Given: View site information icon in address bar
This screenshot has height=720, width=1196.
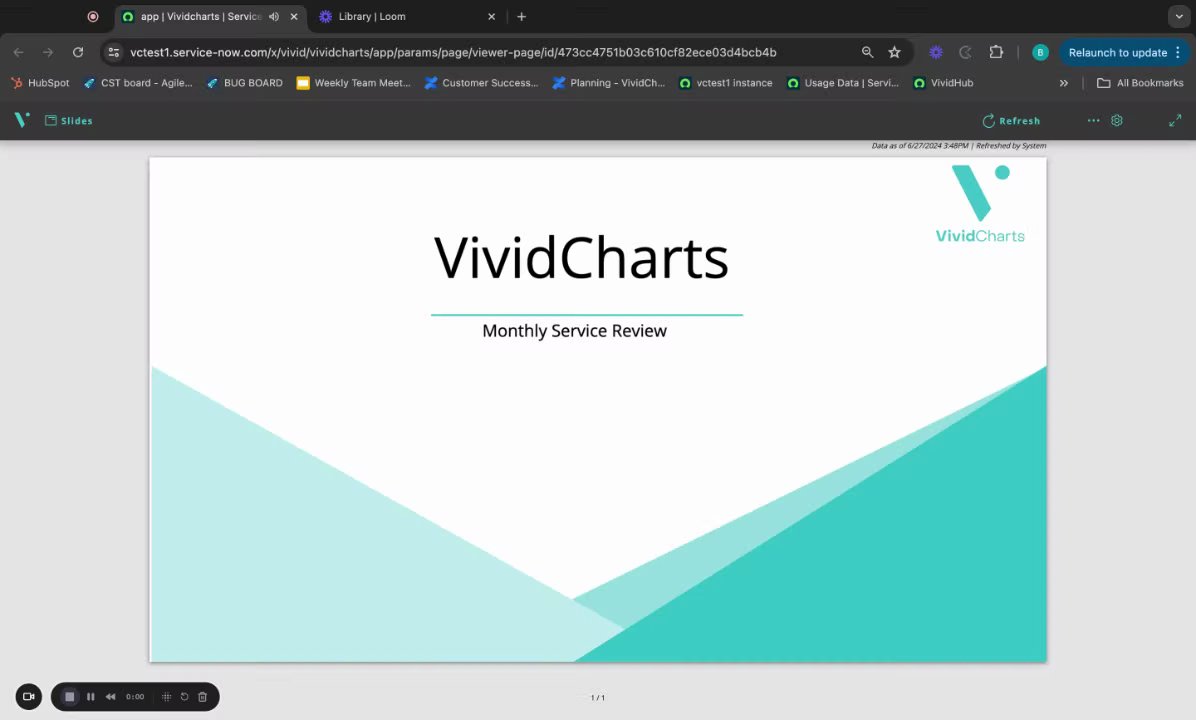Looking at the screenshot, I should (x=114, y=52).
